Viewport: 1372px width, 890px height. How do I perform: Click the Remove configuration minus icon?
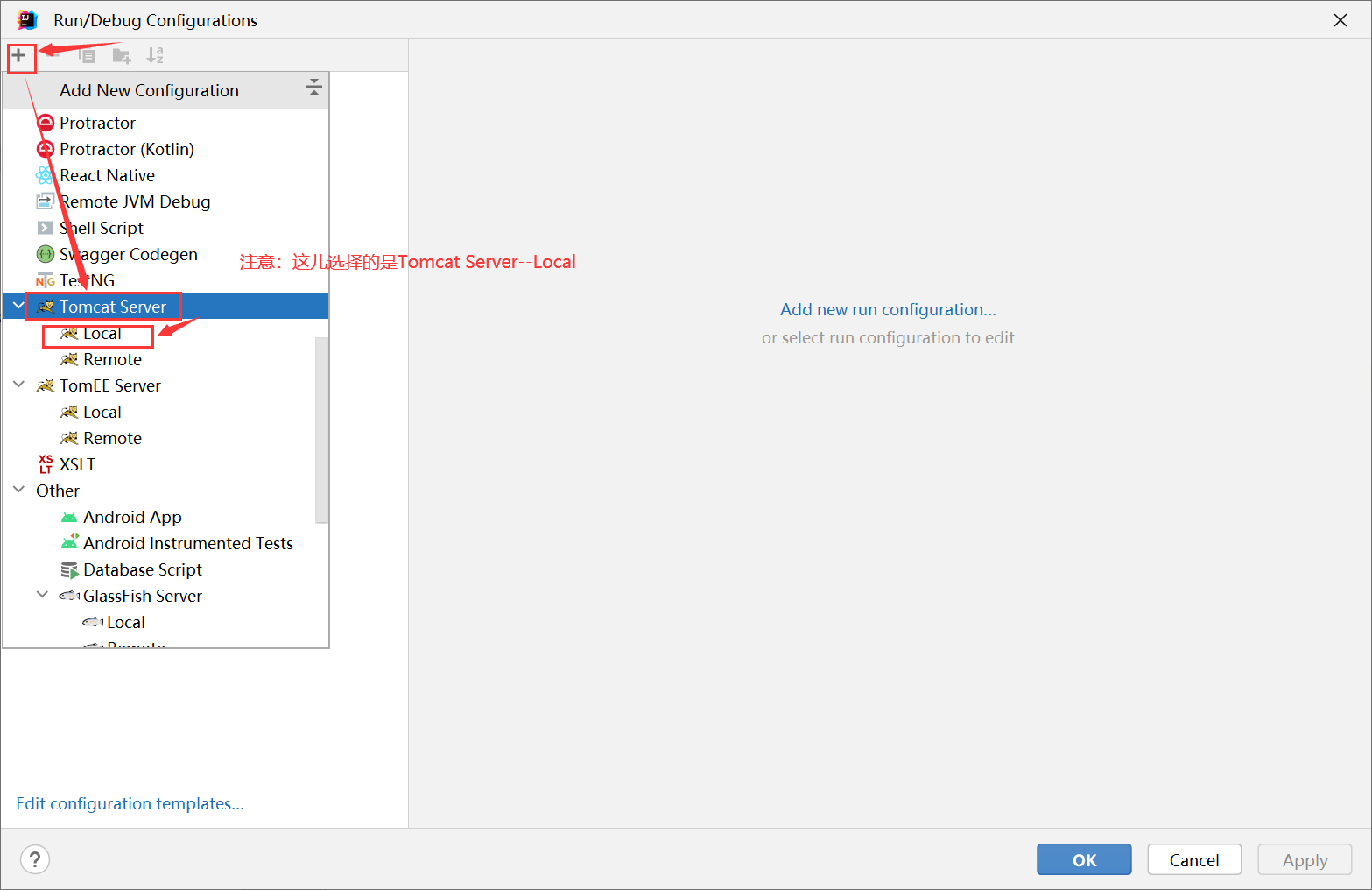click(x=53, y=56)
